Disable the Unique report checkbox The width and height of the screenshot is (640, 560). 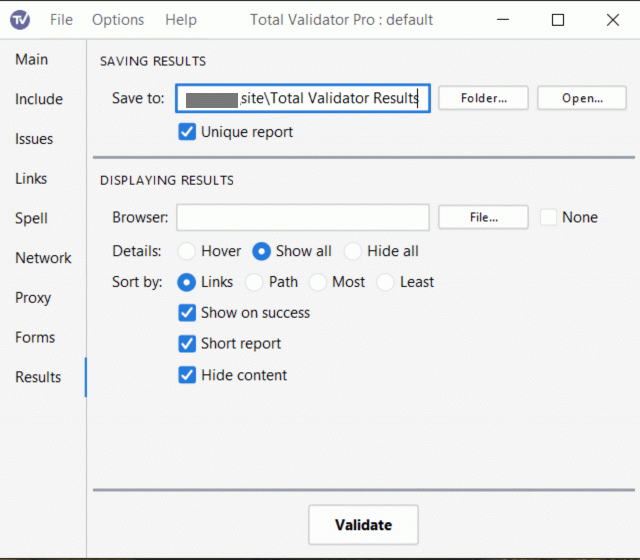point(187,132)
